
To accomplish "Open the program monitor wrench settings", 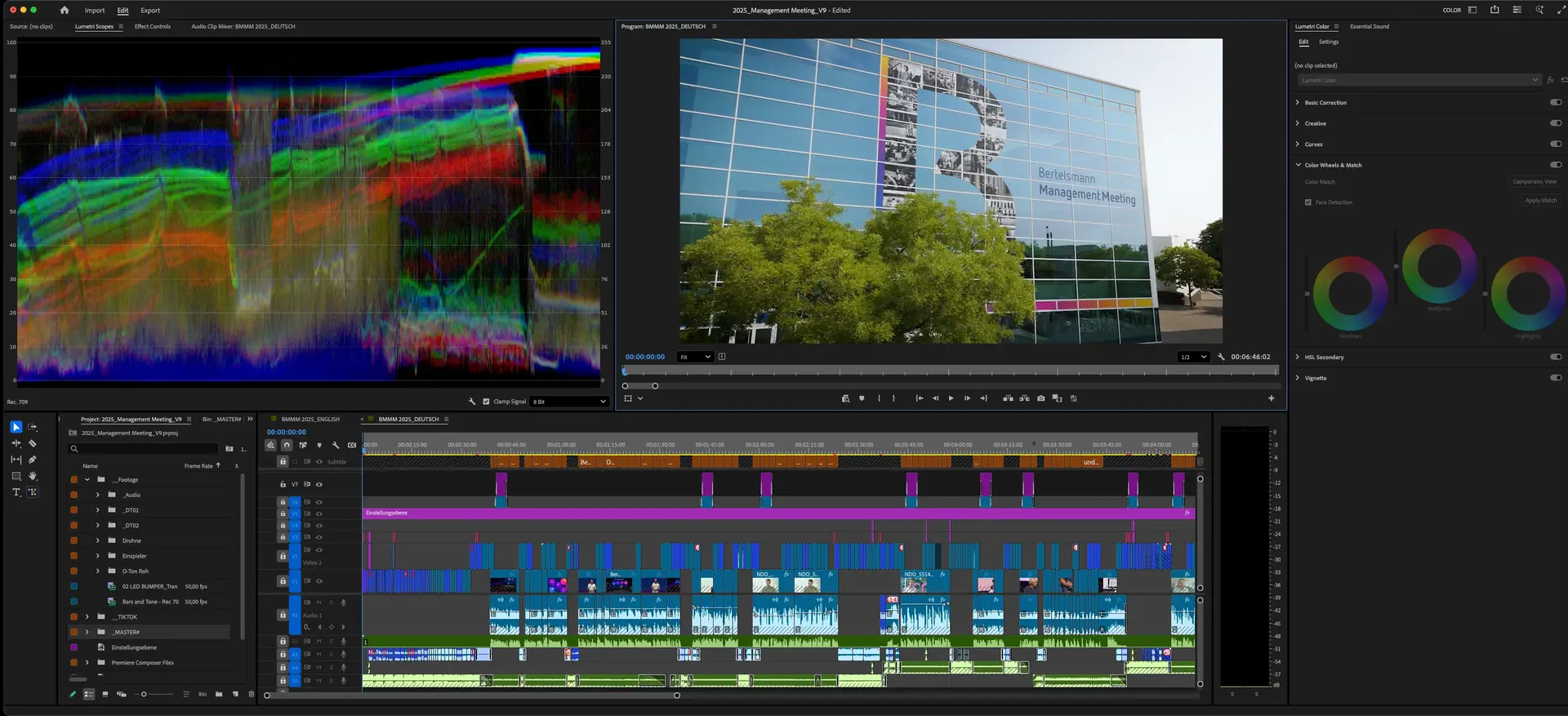I will (x=1221, y=357).
